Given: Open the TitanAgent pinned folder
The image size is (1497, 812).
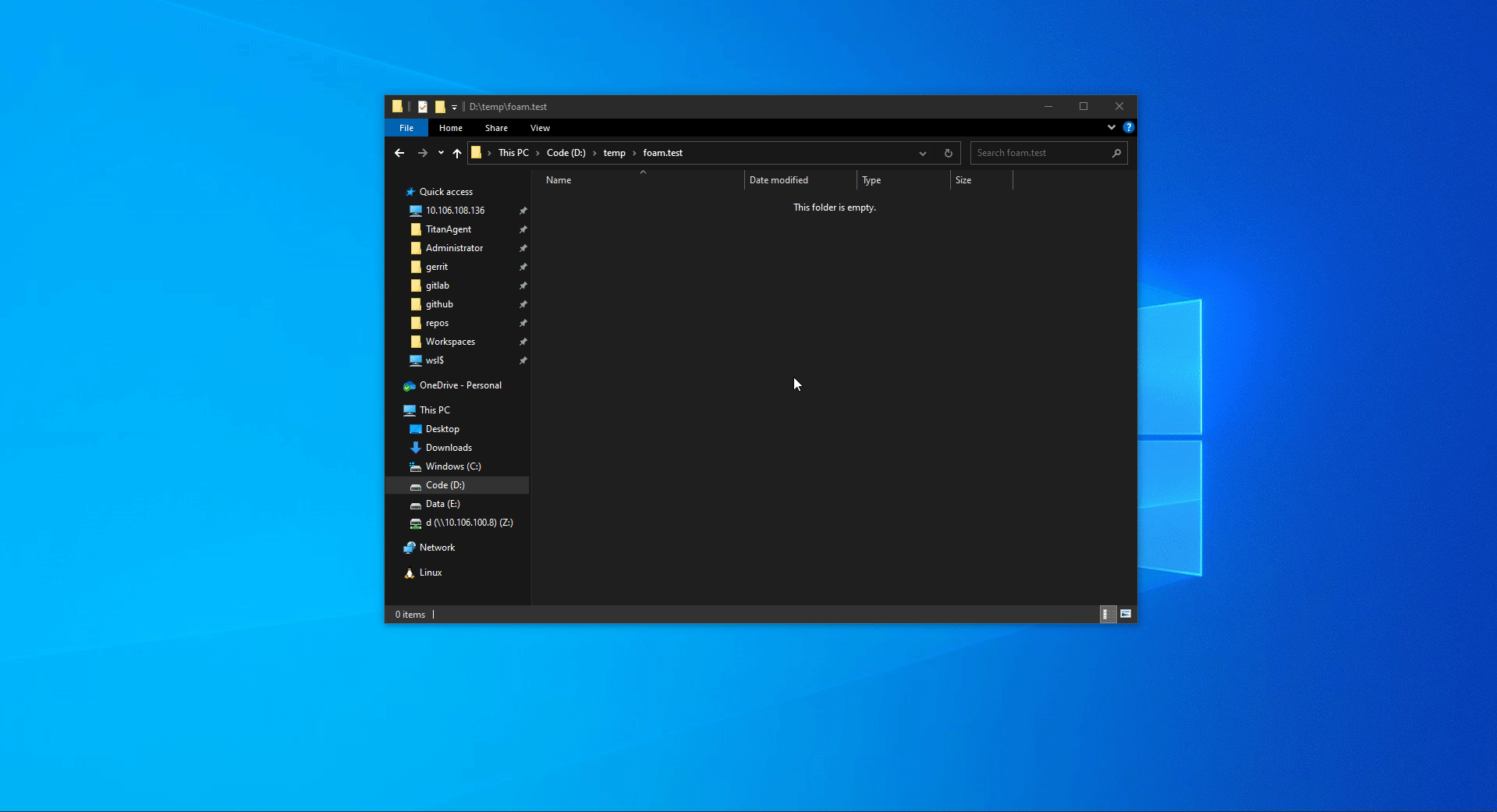Looking at the screenshot, I should [x=449, y=229].
